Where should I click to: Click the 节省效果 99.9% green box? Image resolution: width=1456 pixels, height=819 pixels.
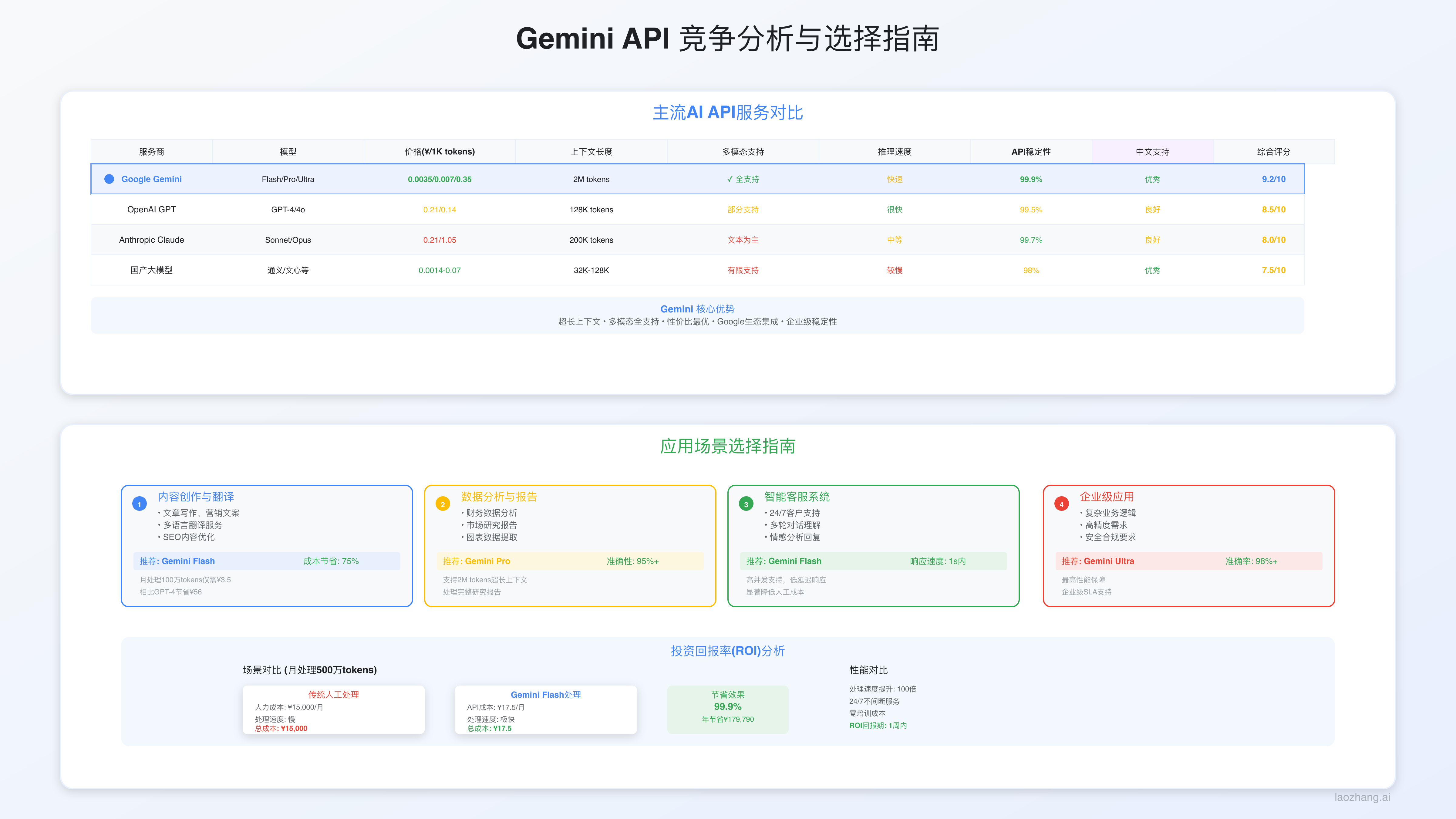(728, 709)
